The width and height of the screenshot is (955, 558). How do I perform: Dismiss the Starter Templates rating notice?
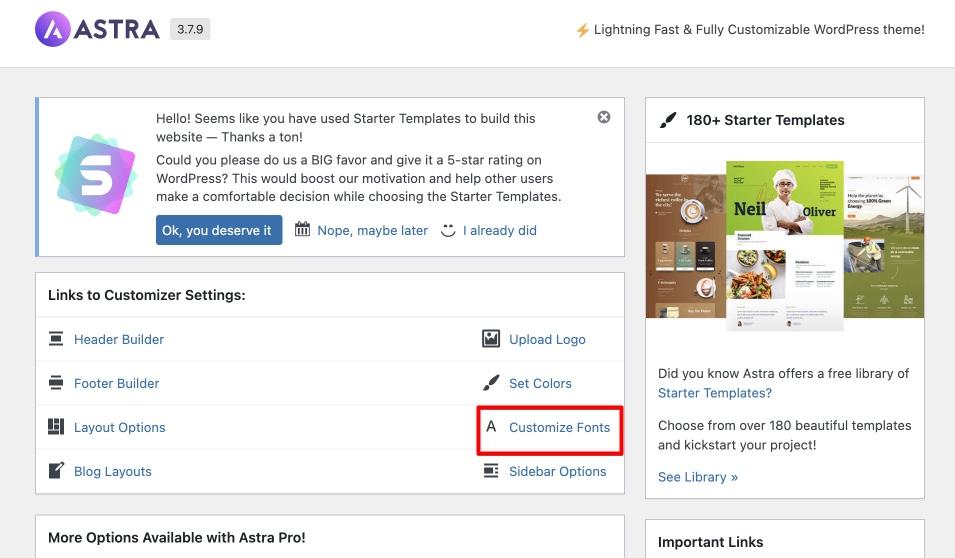[x=604, y=117]
